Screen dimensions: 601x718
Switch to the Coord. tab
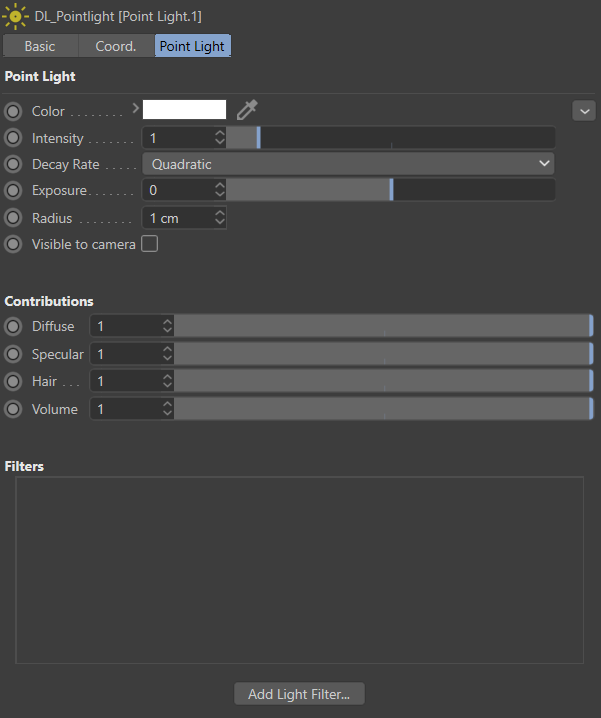point(116,46)
